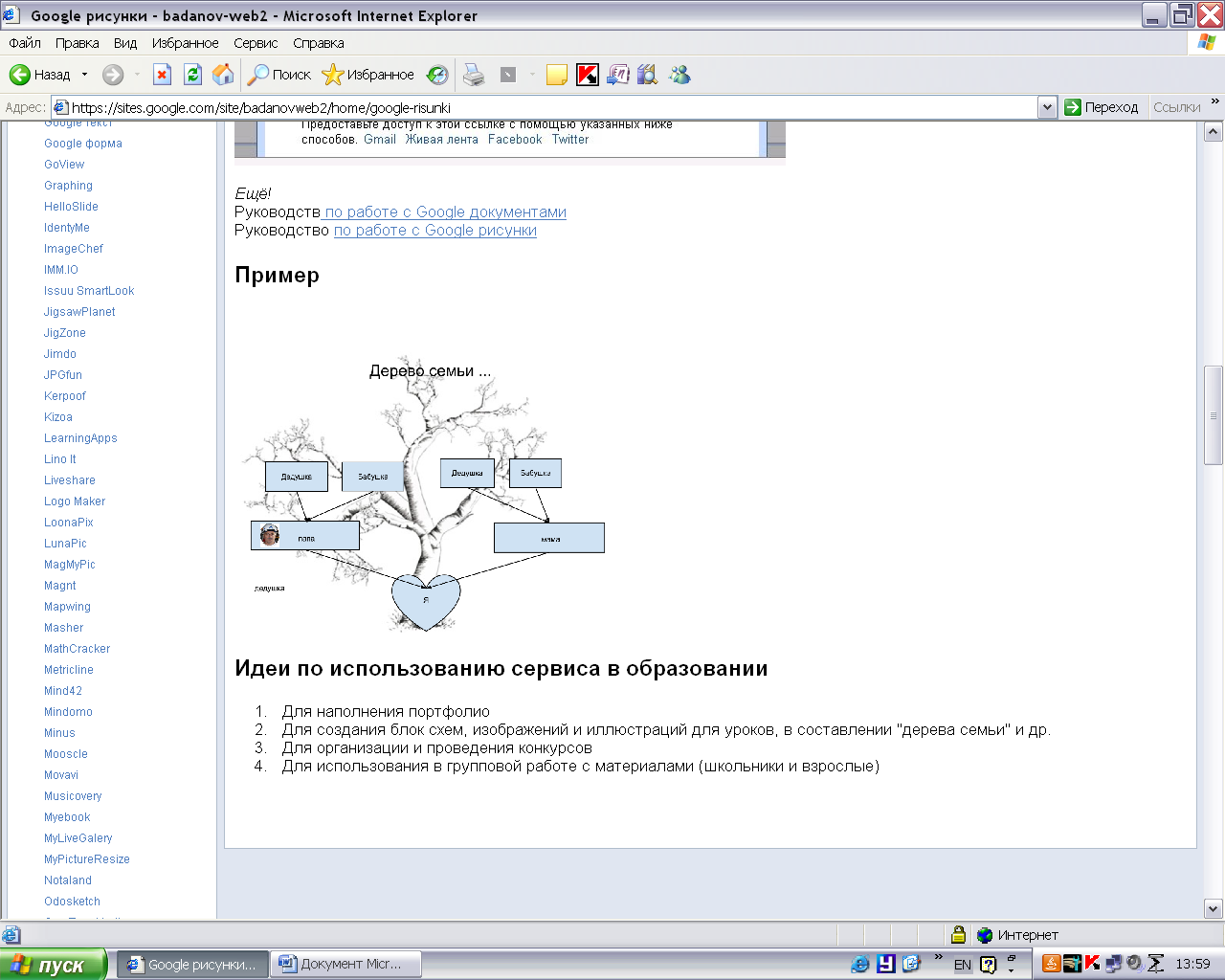Open the Вид menu
Viewport: 1225px width, 980px height.
pyautogui.click(x=125, y=43)
